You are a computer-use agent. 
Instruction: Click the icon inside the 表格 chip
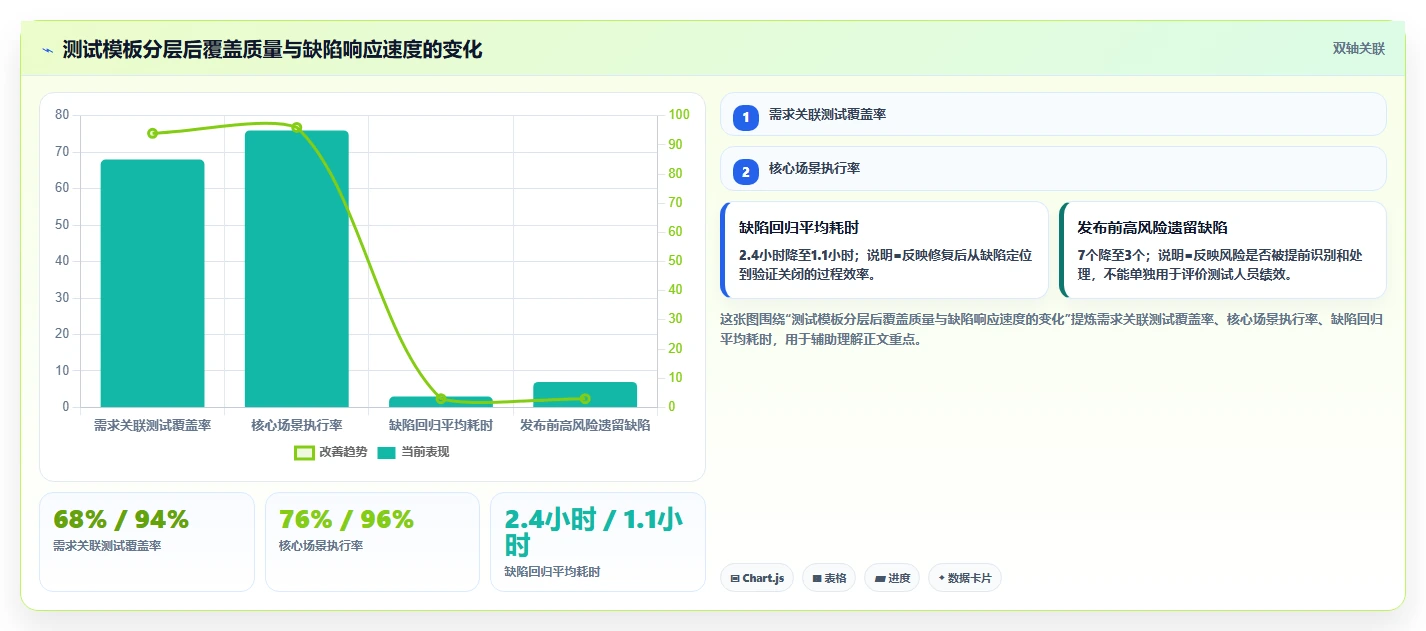817,578
